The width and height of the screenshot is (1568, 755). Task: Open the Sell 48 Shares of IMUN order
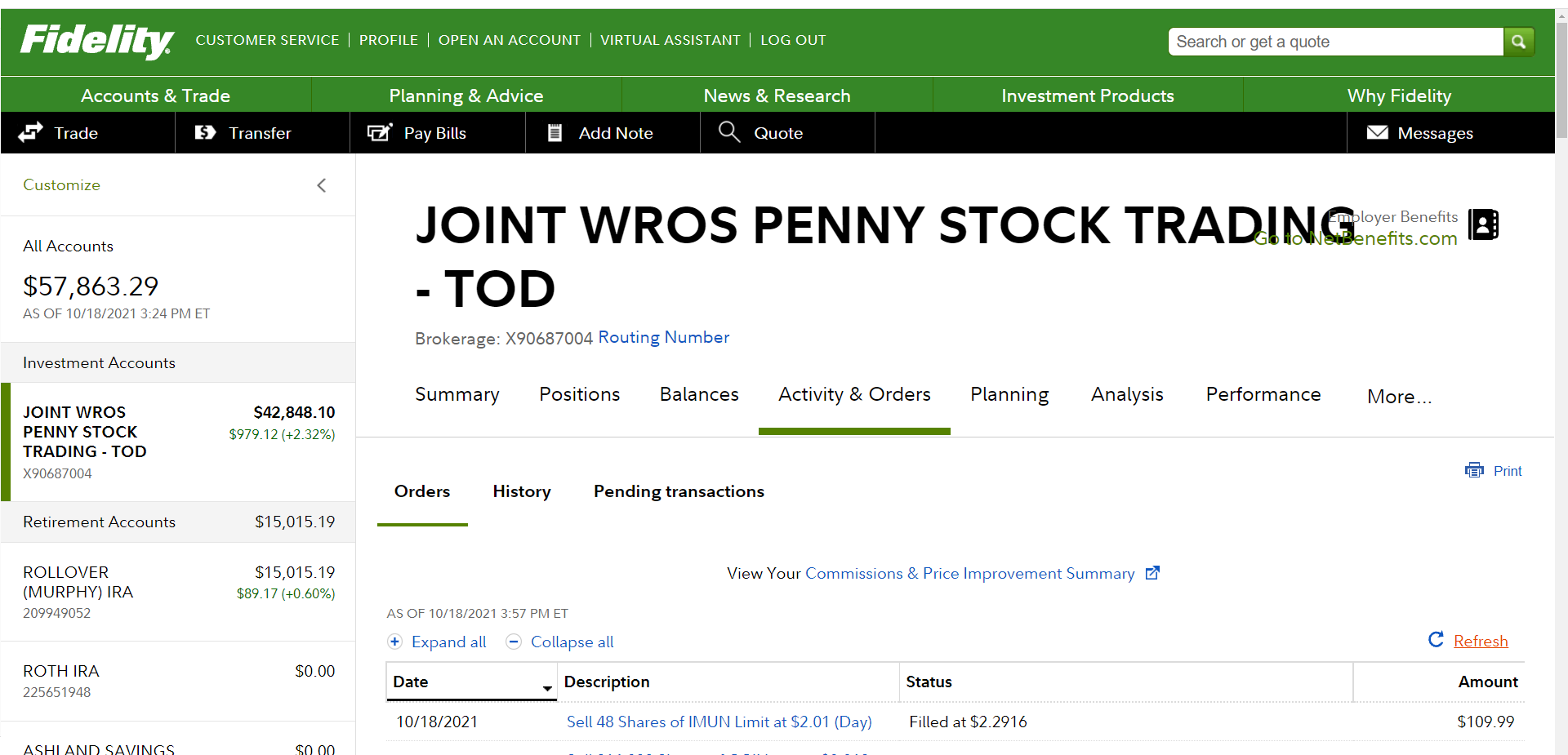tap(719, 722)
